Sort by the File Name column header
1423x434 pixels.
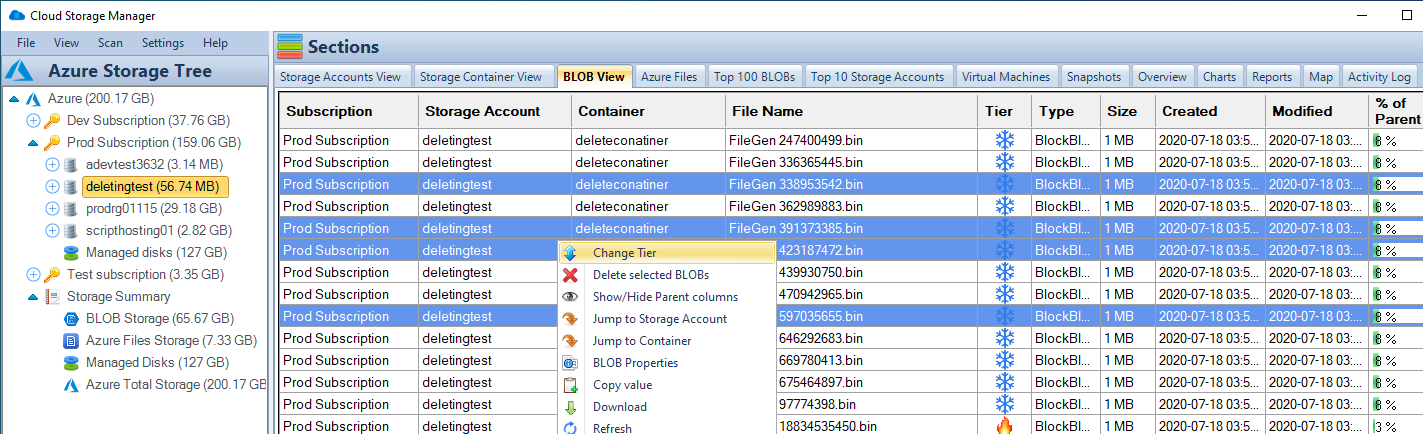(851, 111)
